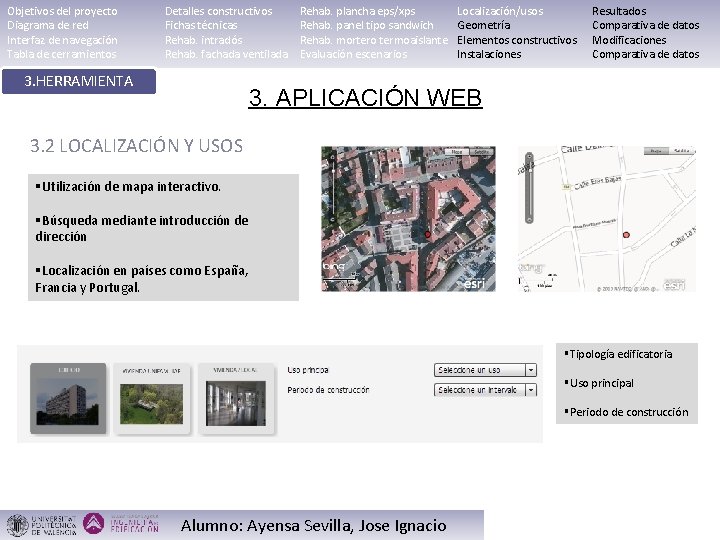
Task: Open 'Resultados' in the header
Action: [x=619, y=11]
